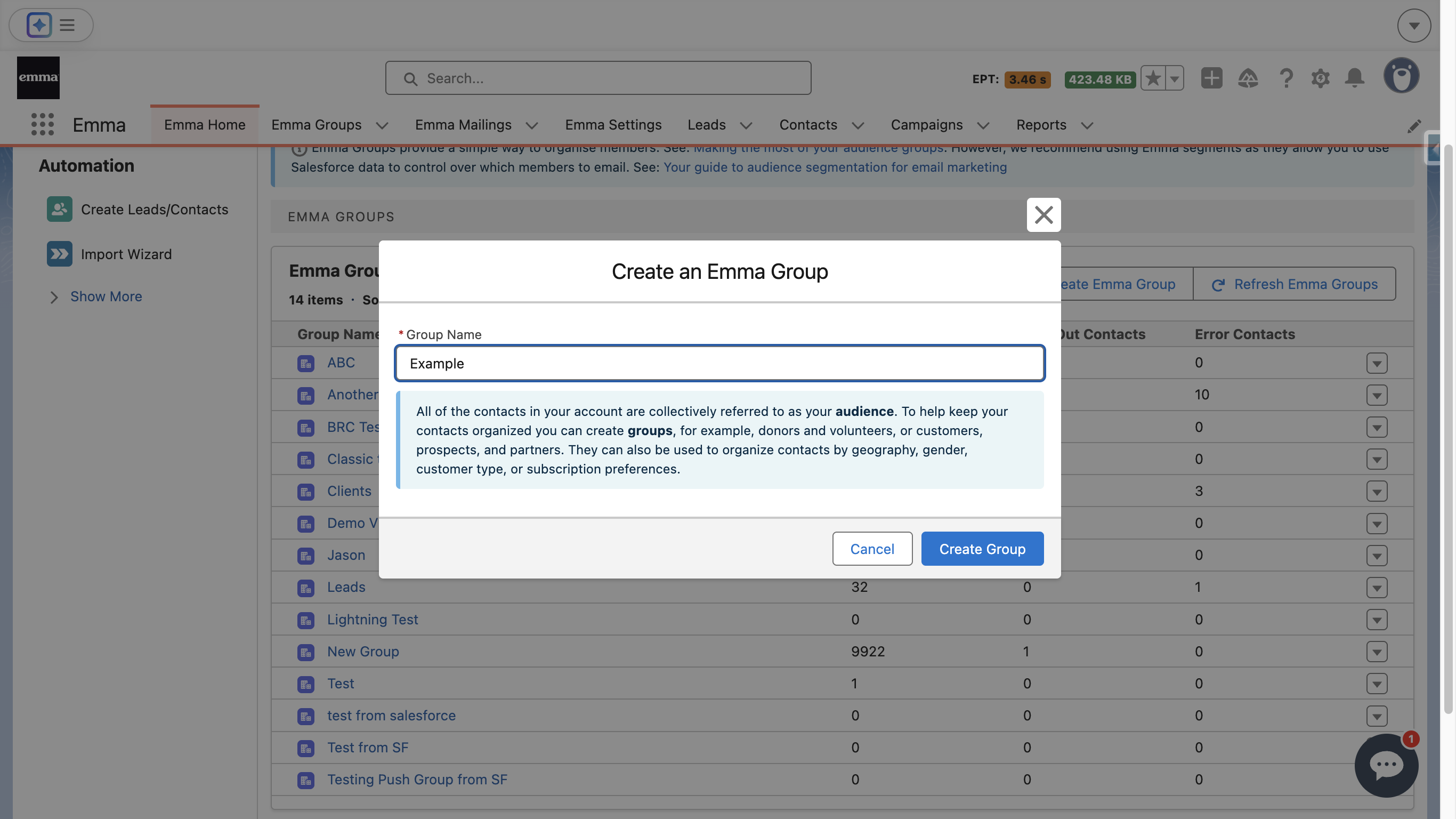Image resolution: width=1456 pixels, height=819 pixels.
Task: Click the Create Leads/Contacts icon
Action: 59,208
